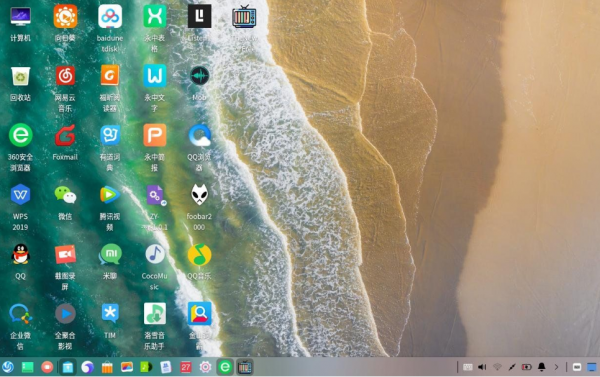Screen dimensions: 600x377
Task: Select the 微信 WeChat desktop icon
Action: [x=65, y=195]
